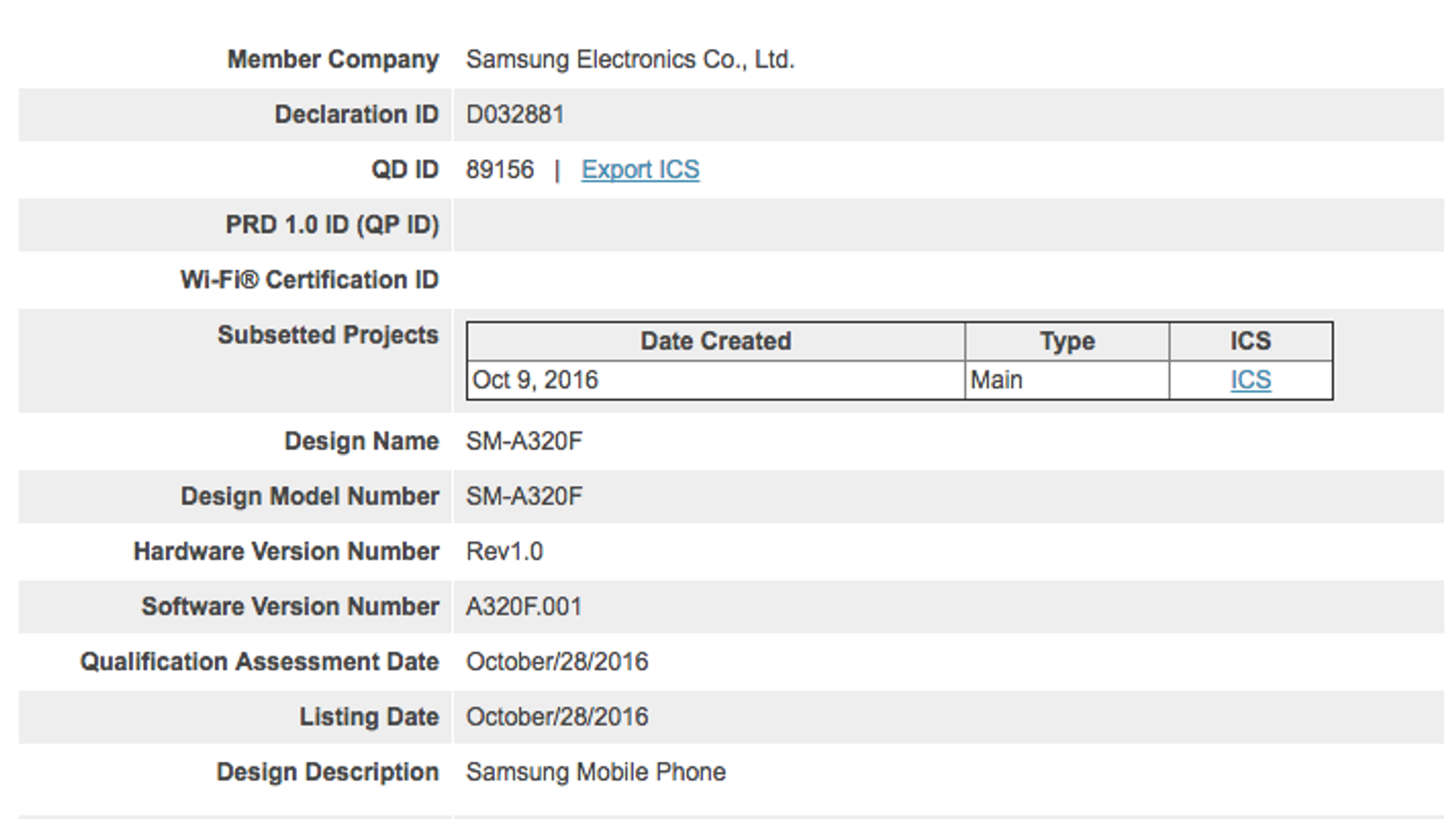
Task: Click the A320F.001 software version value
Action: point(523,607)
